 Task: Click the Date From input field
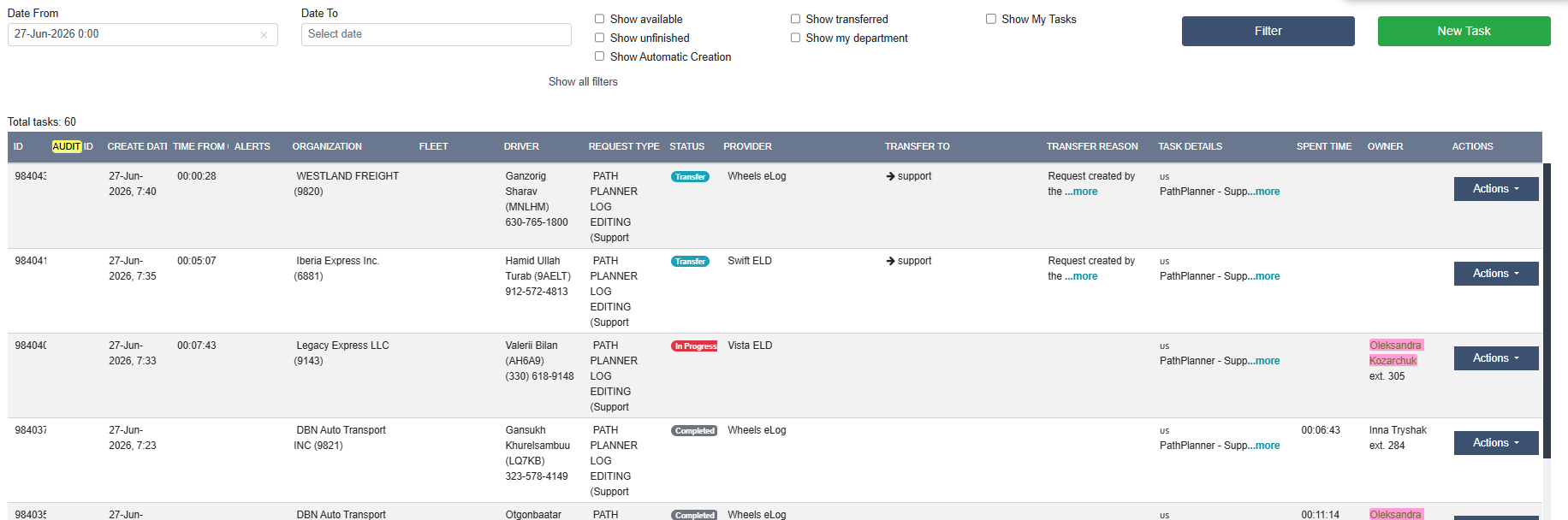point(142,34)
